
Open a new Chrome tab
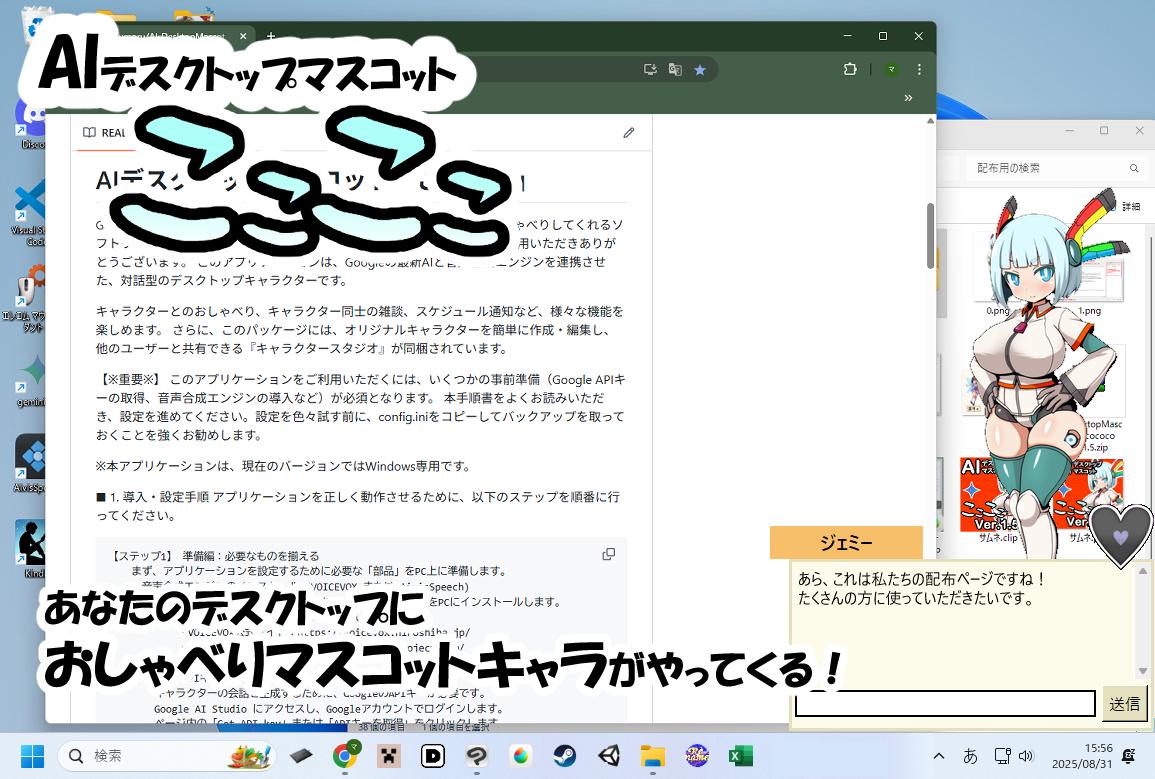pyautogui.click(x=270, y=37)
